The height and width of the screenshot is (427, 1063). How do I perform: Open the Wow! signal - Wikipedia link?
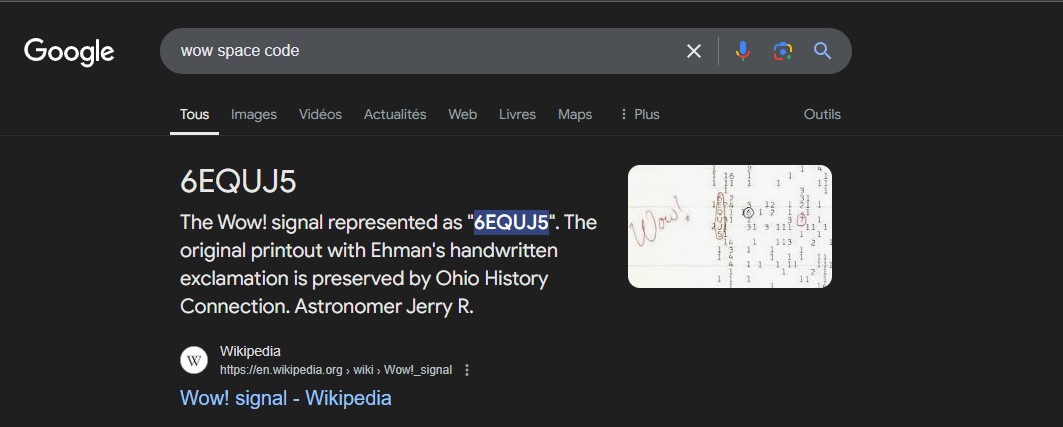(285, 398)
